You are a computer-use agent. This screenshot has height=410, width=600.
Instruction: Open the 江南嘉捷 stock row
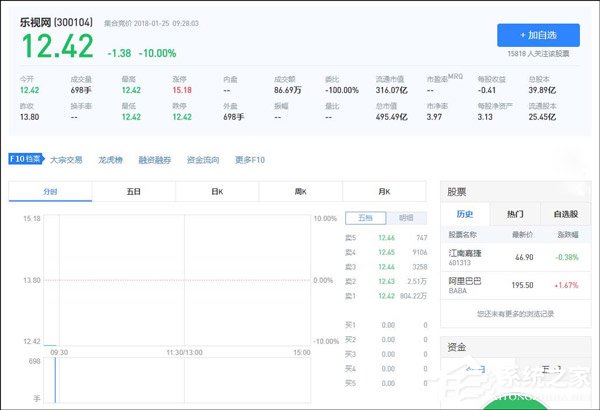click(516, 258)
